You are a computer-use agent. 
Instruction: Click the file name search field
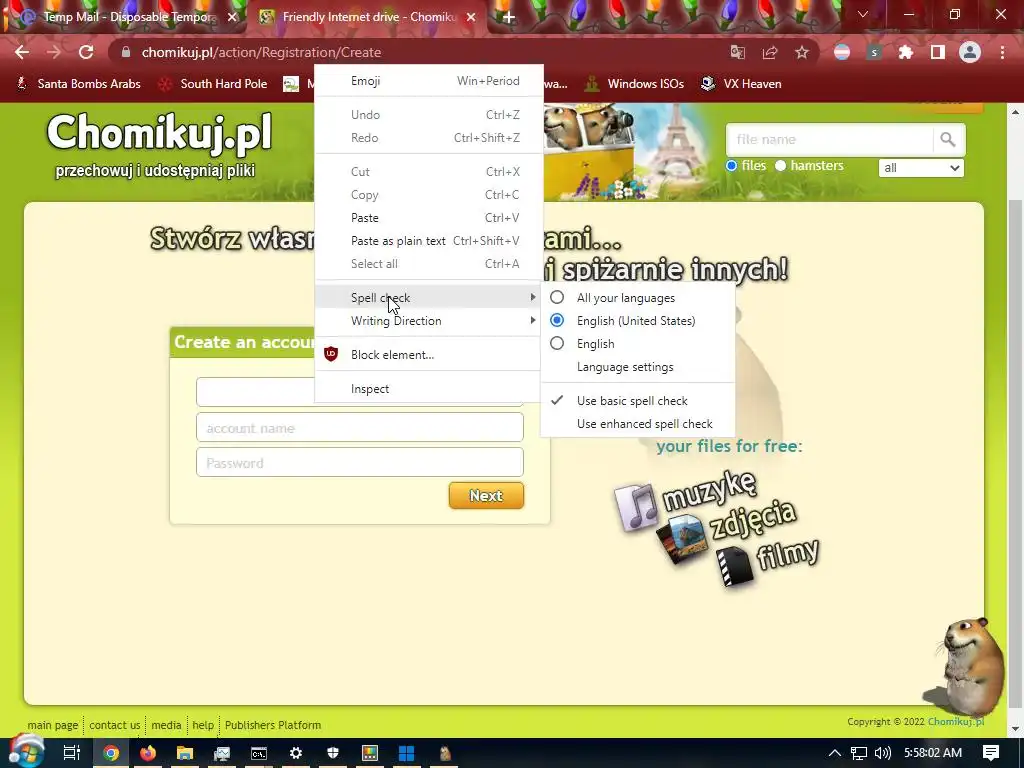click(829, 139)
